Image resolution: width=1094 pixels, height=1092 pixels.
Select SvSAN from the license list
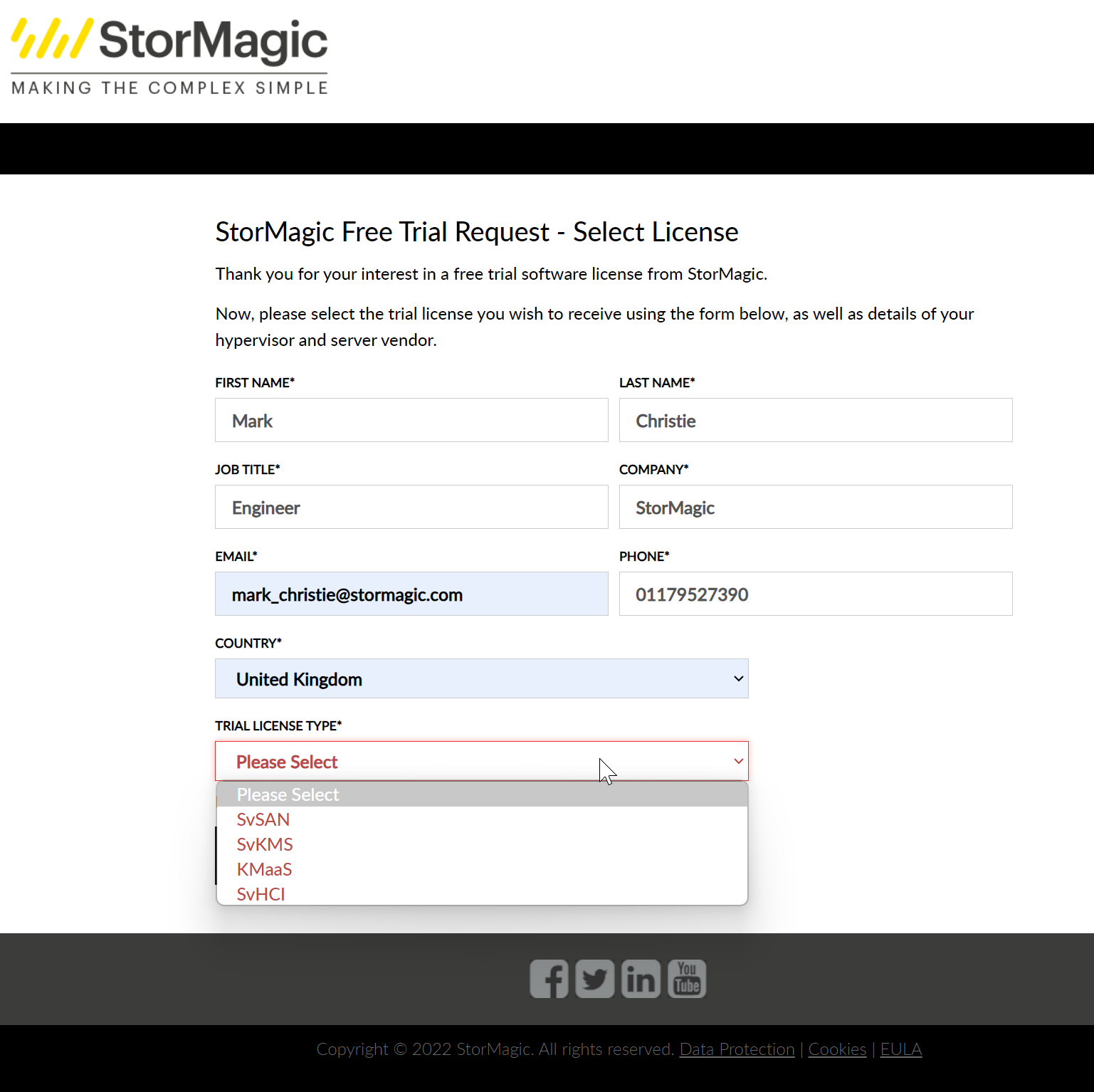pos(482,819)
